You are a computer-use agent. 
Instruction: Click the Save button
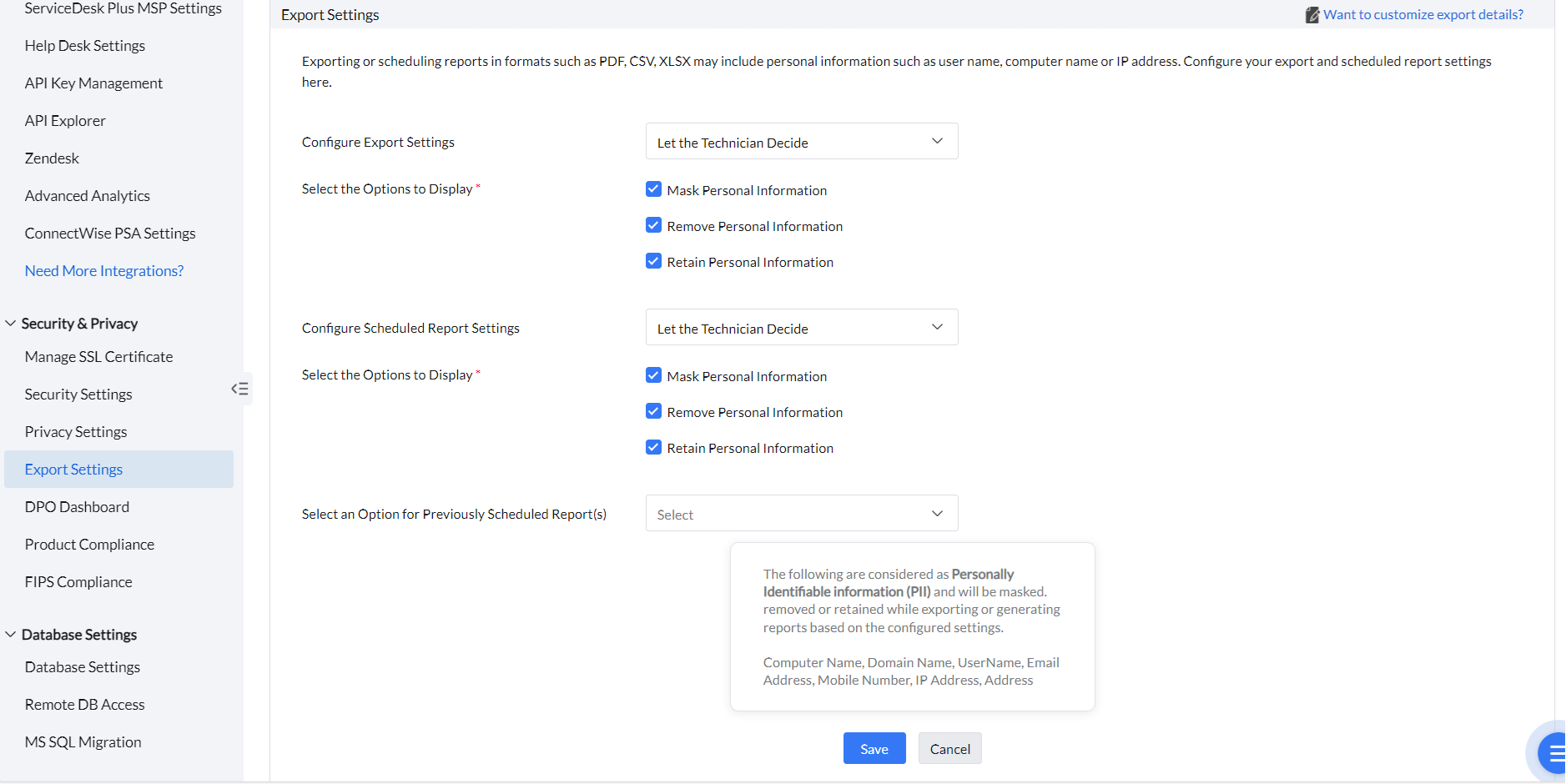click(x=874, y=749)
